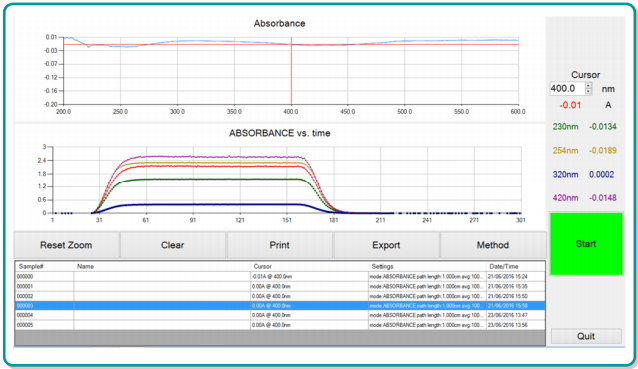
Task: Click the 420nm wavelength label
Action: pyautogui.click(x=565, y=198)
